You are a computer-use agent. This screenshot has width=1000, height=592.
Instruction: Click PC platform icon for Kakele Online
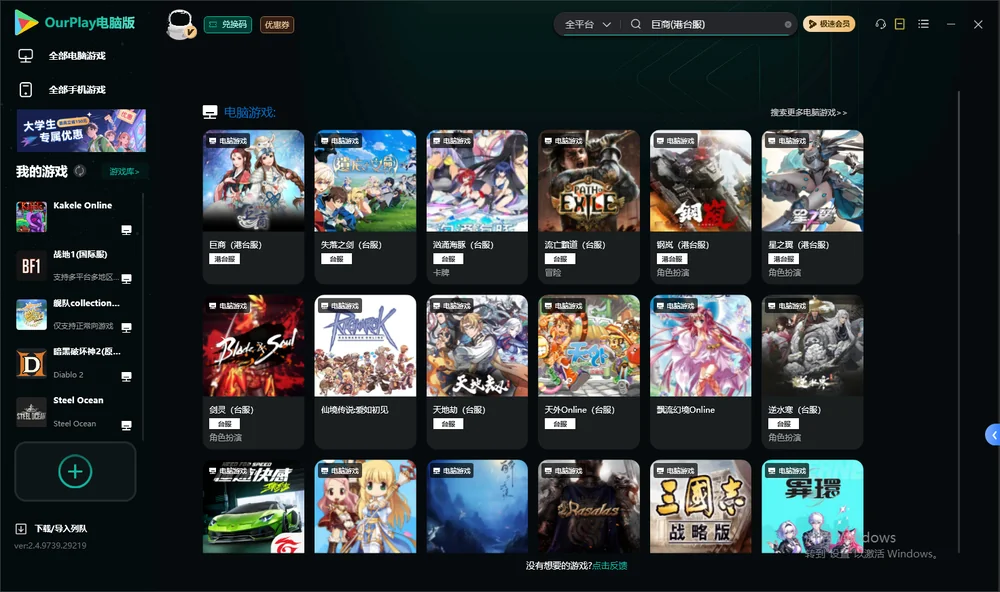126,230
